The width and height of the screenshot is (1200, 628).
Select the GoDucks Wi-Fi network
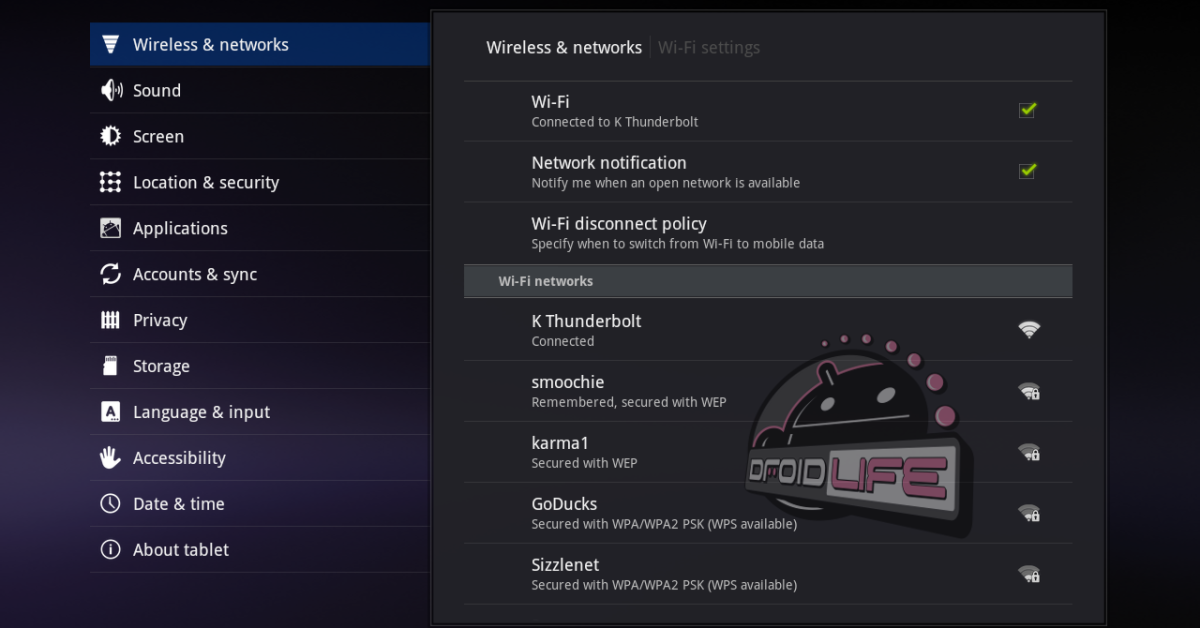point(663,513)
